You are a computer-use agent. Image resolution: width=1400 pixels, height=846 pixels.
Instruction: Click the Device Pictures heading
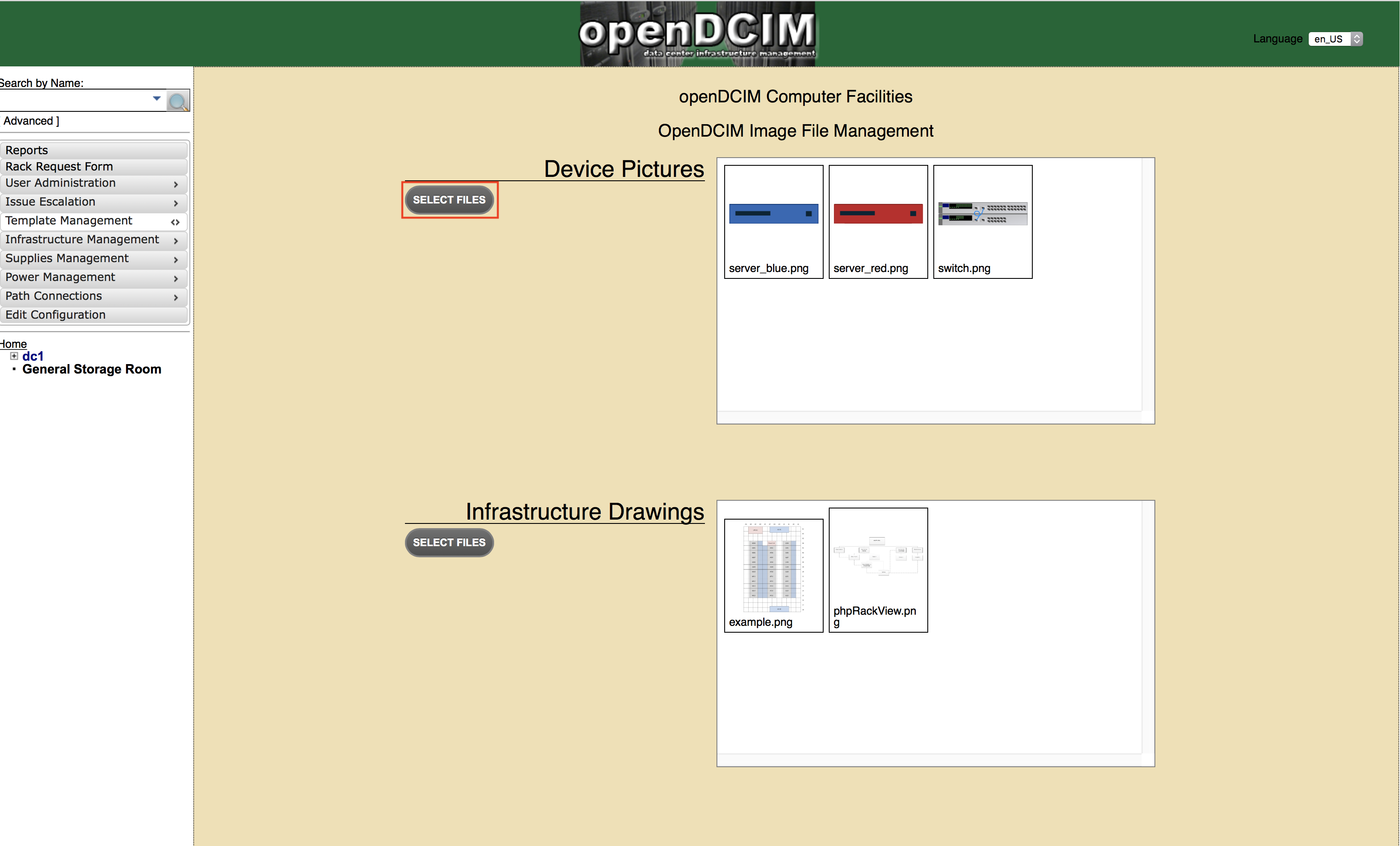[x=624, y=169]
